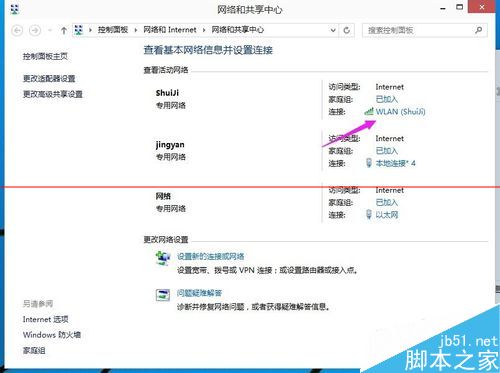Image resolution: width=500 pixels, height=373 pixels.
Task: Click 问题疑难解答 link
Action: tap(199, 293)
